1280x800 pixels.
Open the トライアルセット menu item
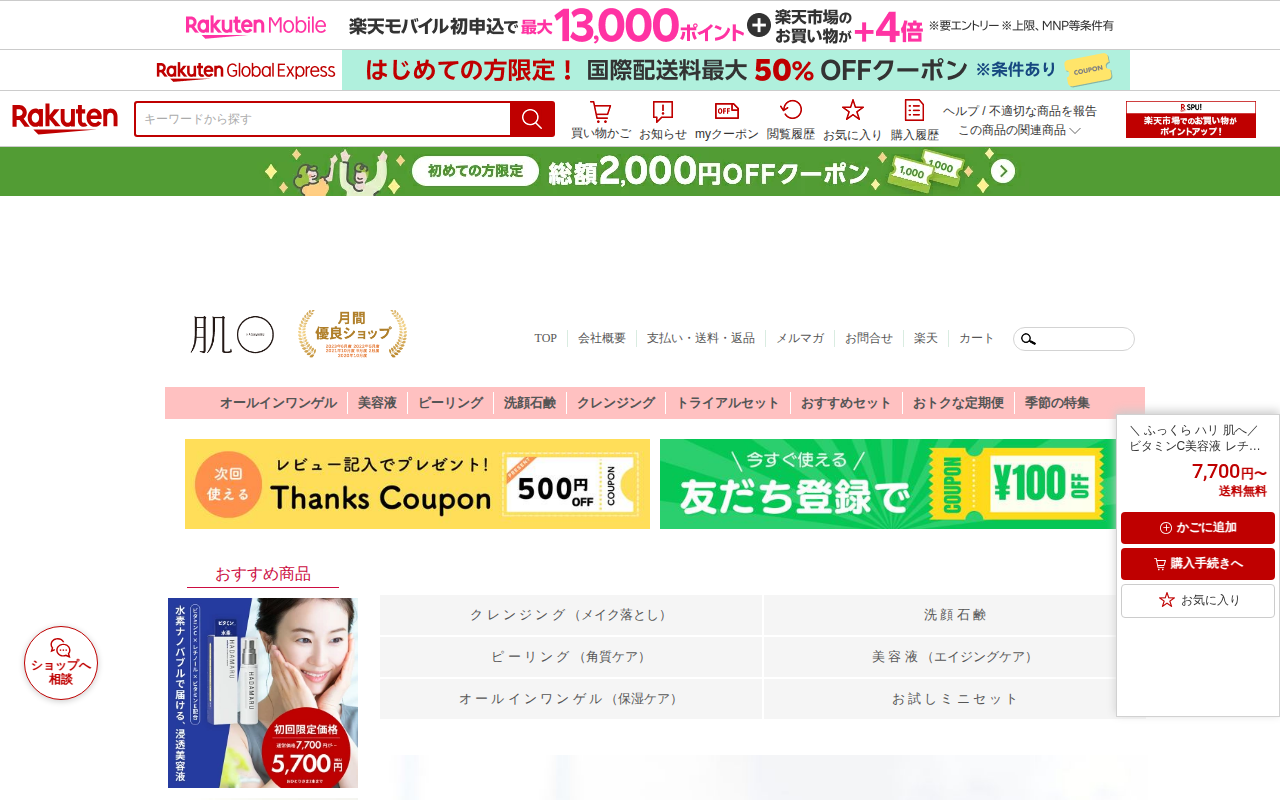(727, 403)
